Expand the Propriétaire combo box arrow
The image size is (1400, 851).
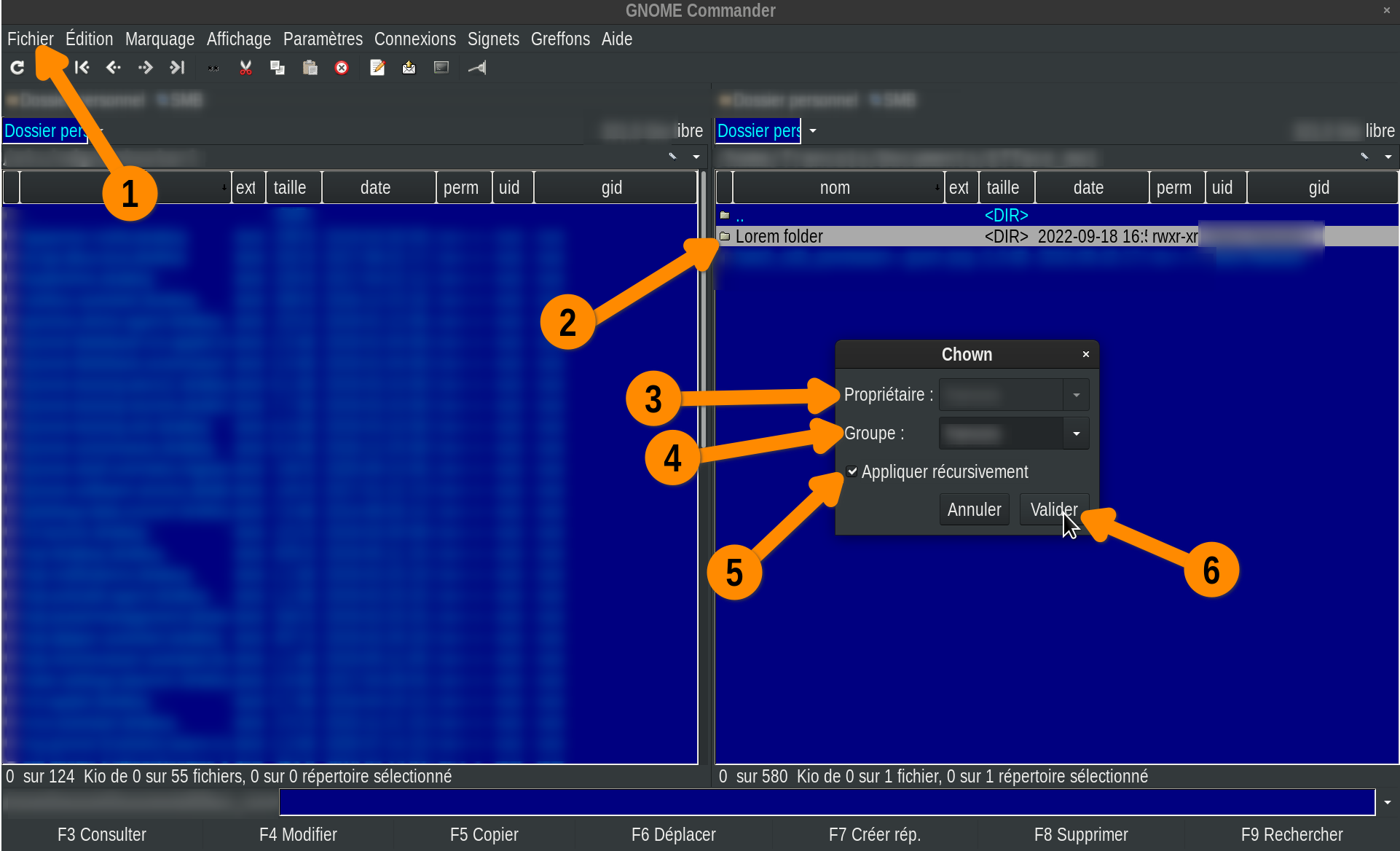click(x=1076, y=395)
